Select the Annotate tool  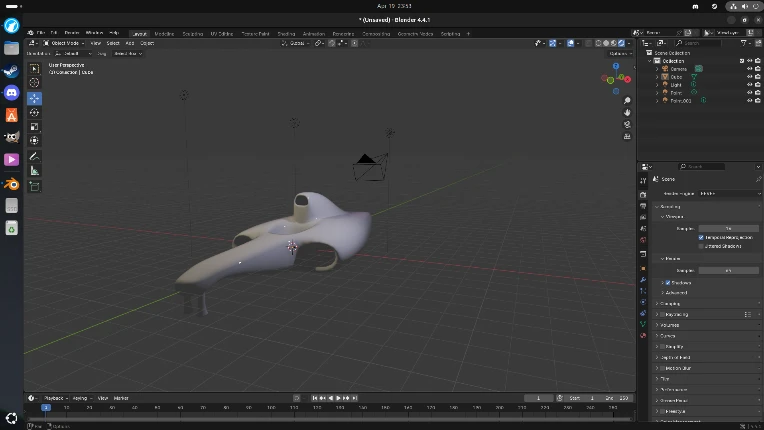point(34,156)
